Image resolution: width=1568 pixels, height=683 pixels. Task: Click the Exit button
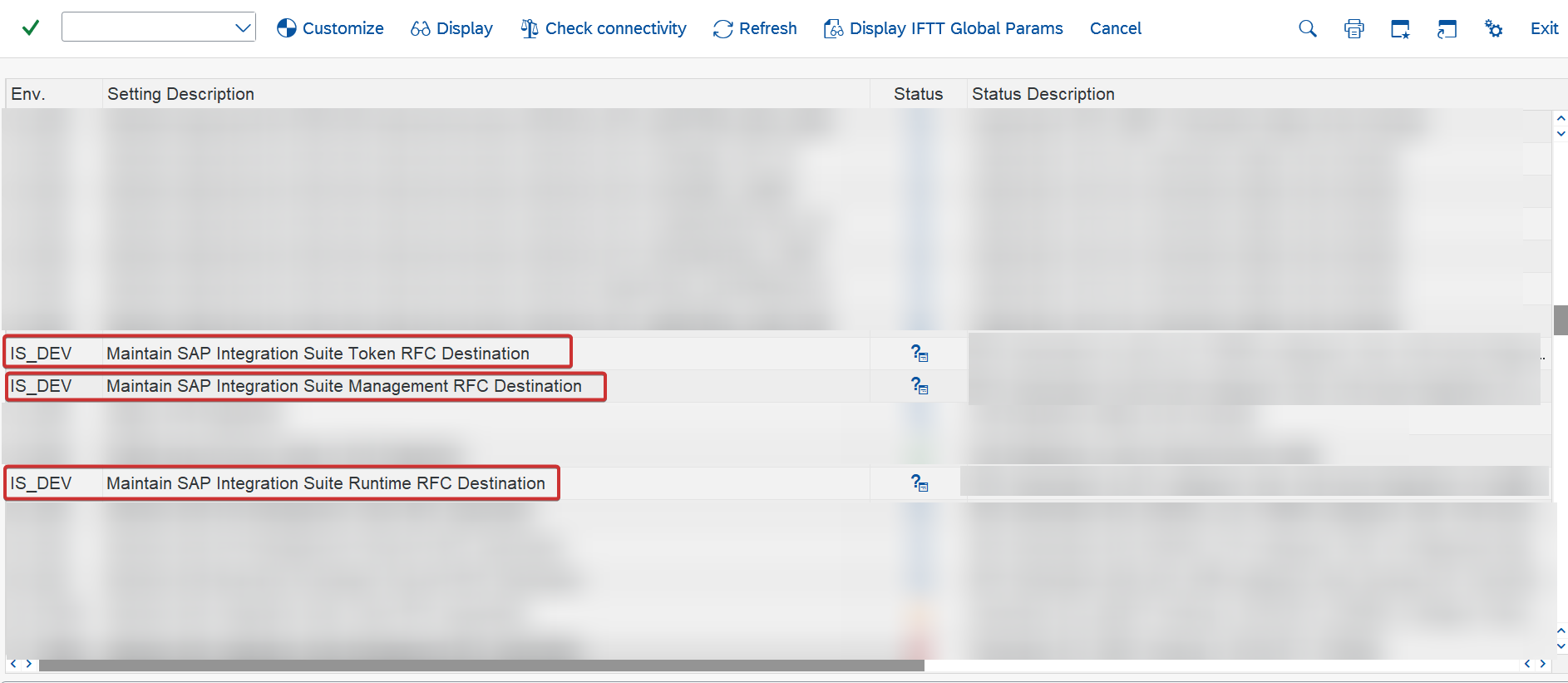tap(1545, 28)
